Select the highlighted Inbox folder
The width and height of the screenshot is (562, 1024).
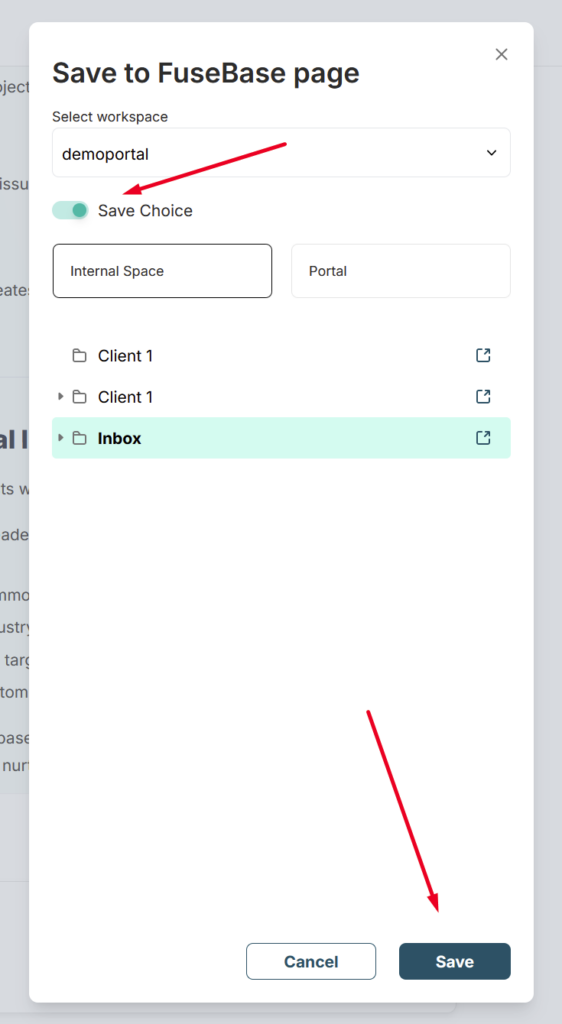coord(281,438)
